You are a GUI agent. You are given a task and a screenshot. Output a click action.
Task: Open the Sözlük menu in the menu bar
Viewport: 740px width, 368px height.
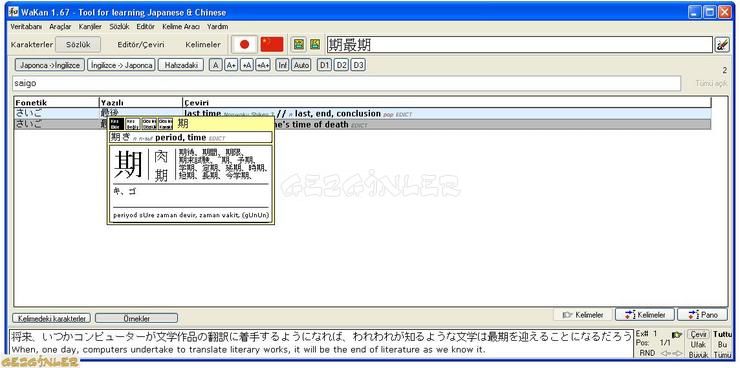point(119,27)
